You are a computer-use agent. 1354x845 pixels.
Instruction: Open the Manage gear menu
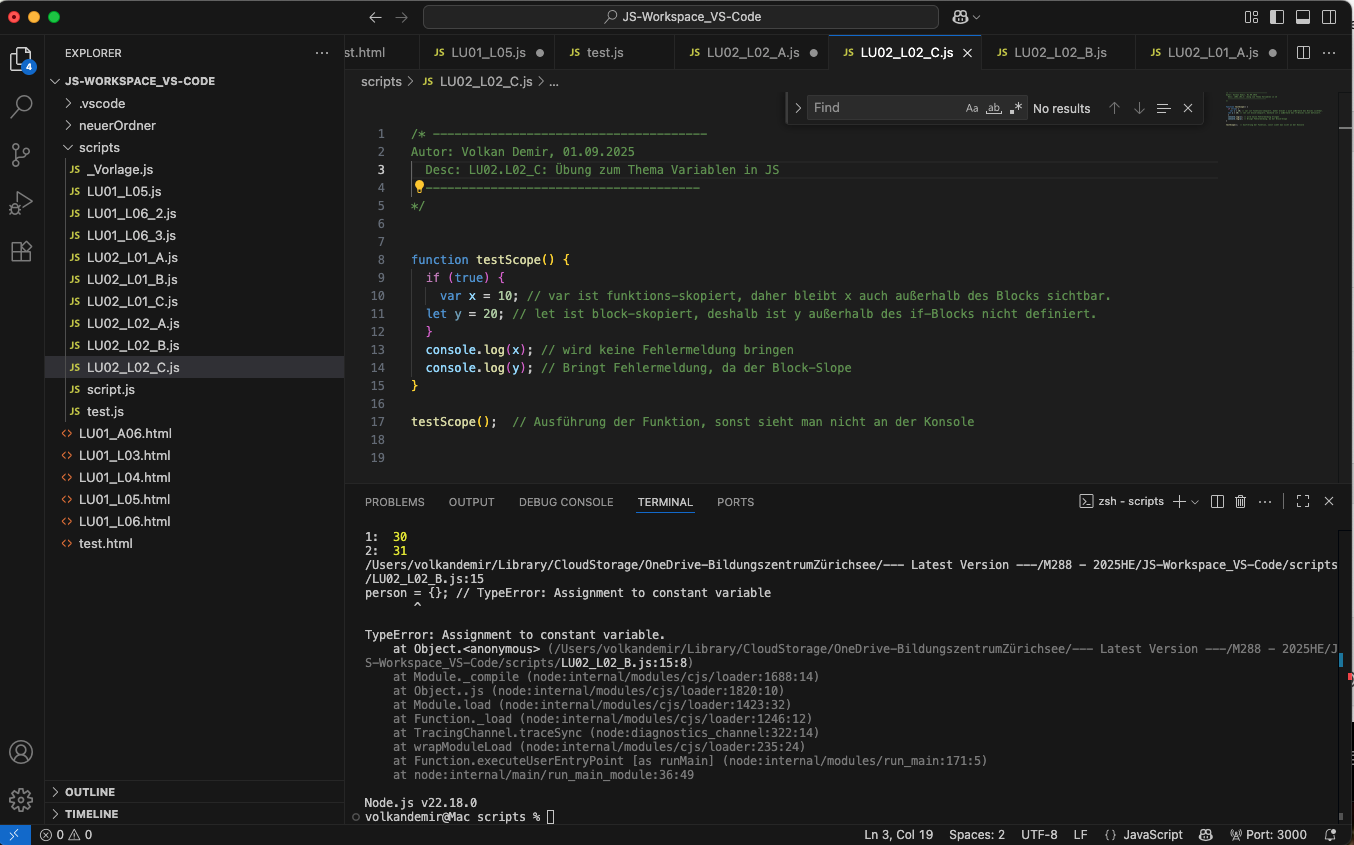tap(21, 800)
